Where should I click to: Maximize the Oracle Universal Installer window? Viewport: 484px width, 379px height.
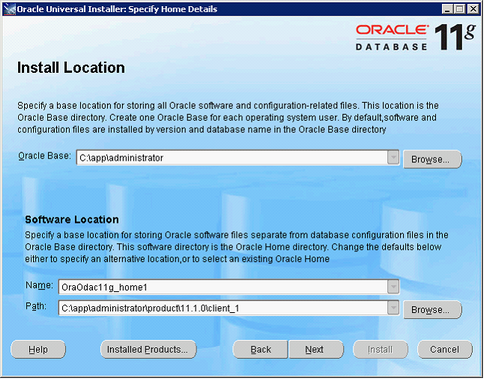click(460, 9)
